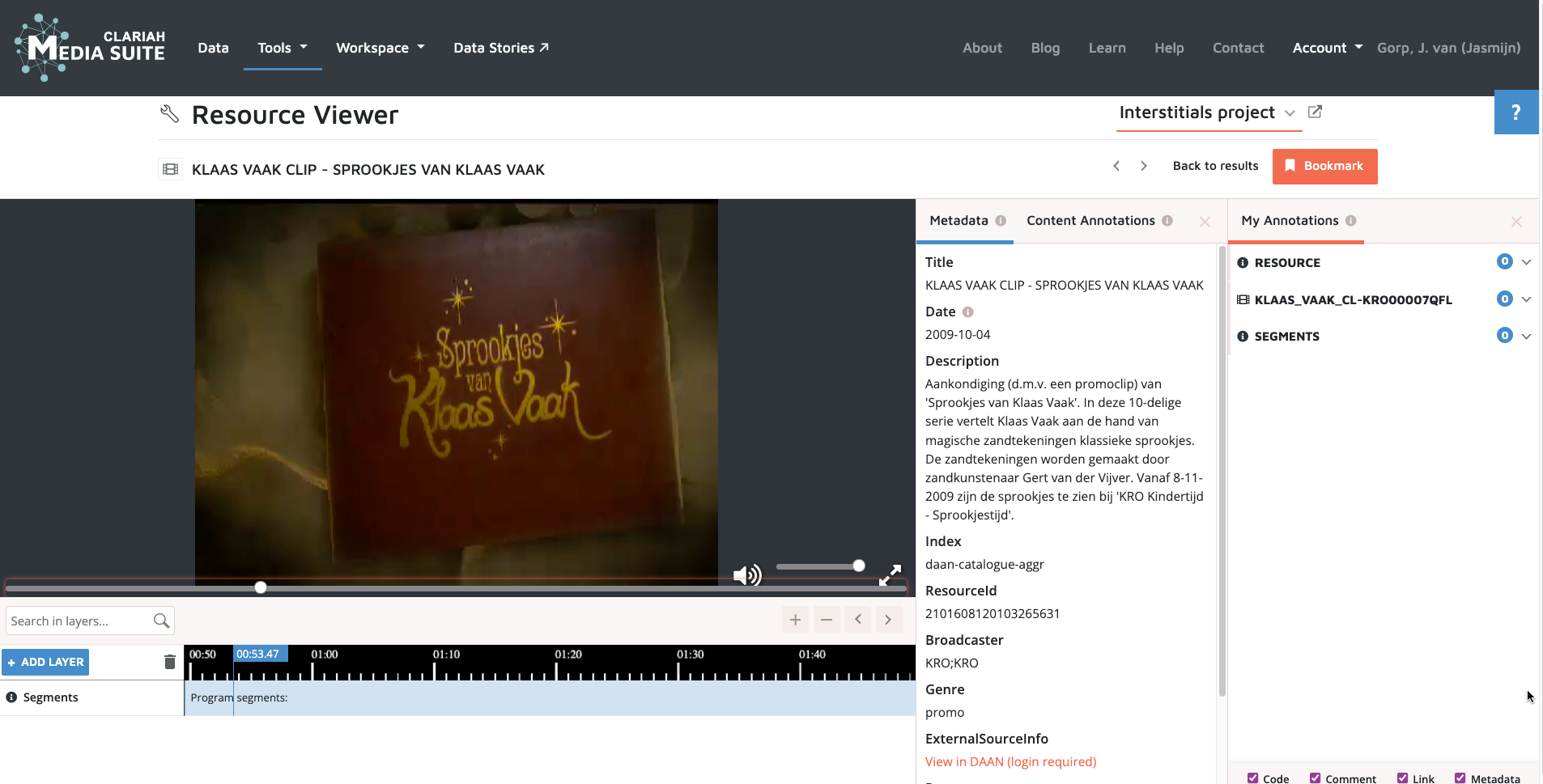The width and height of the screenshot is (1543, 784).
Task: Expand the SEGMENTS annotations section
Action: click(x=1526, y=336)
